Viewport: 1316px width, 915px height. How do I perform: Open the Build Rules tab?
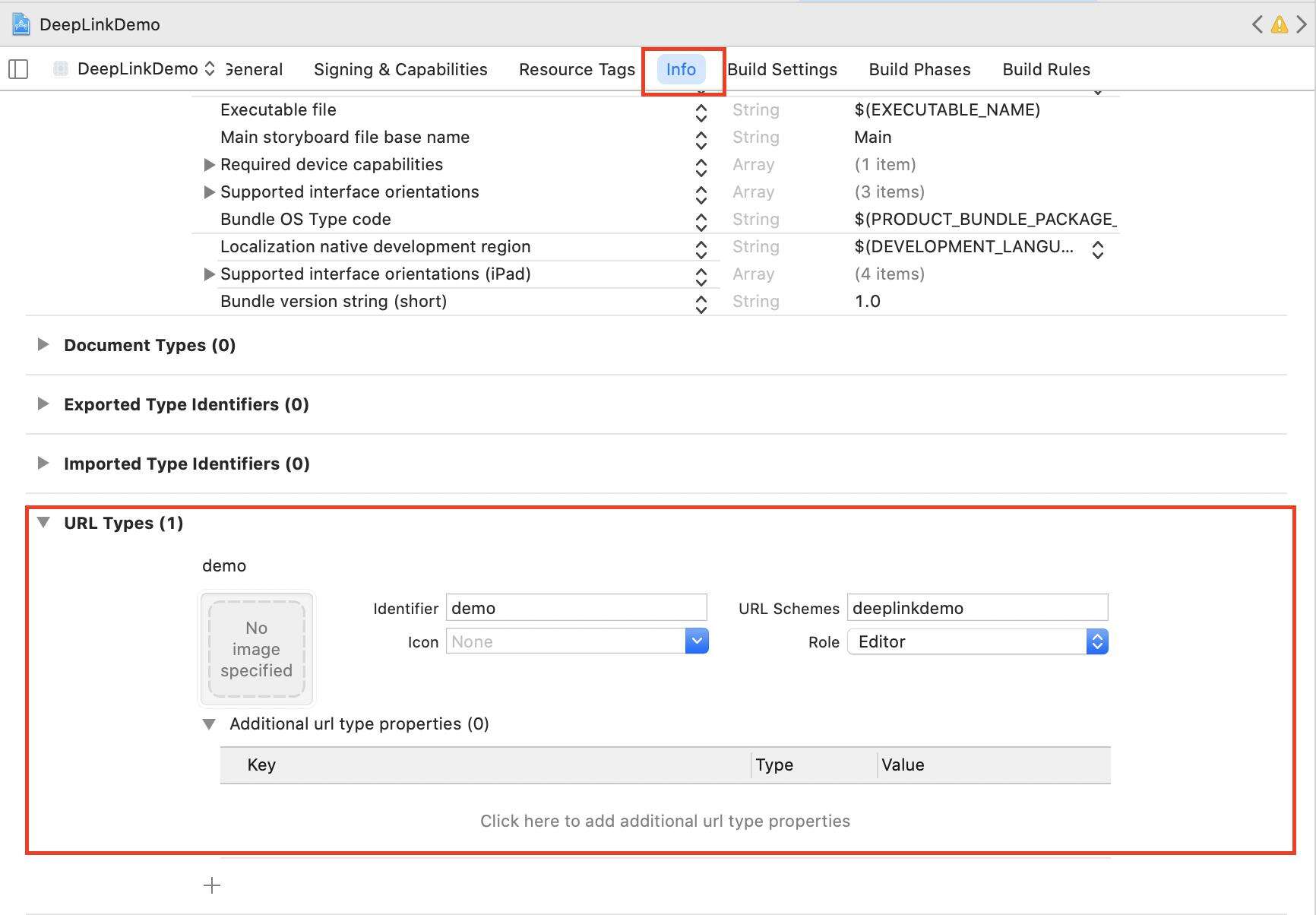(x=1046, y=69)
